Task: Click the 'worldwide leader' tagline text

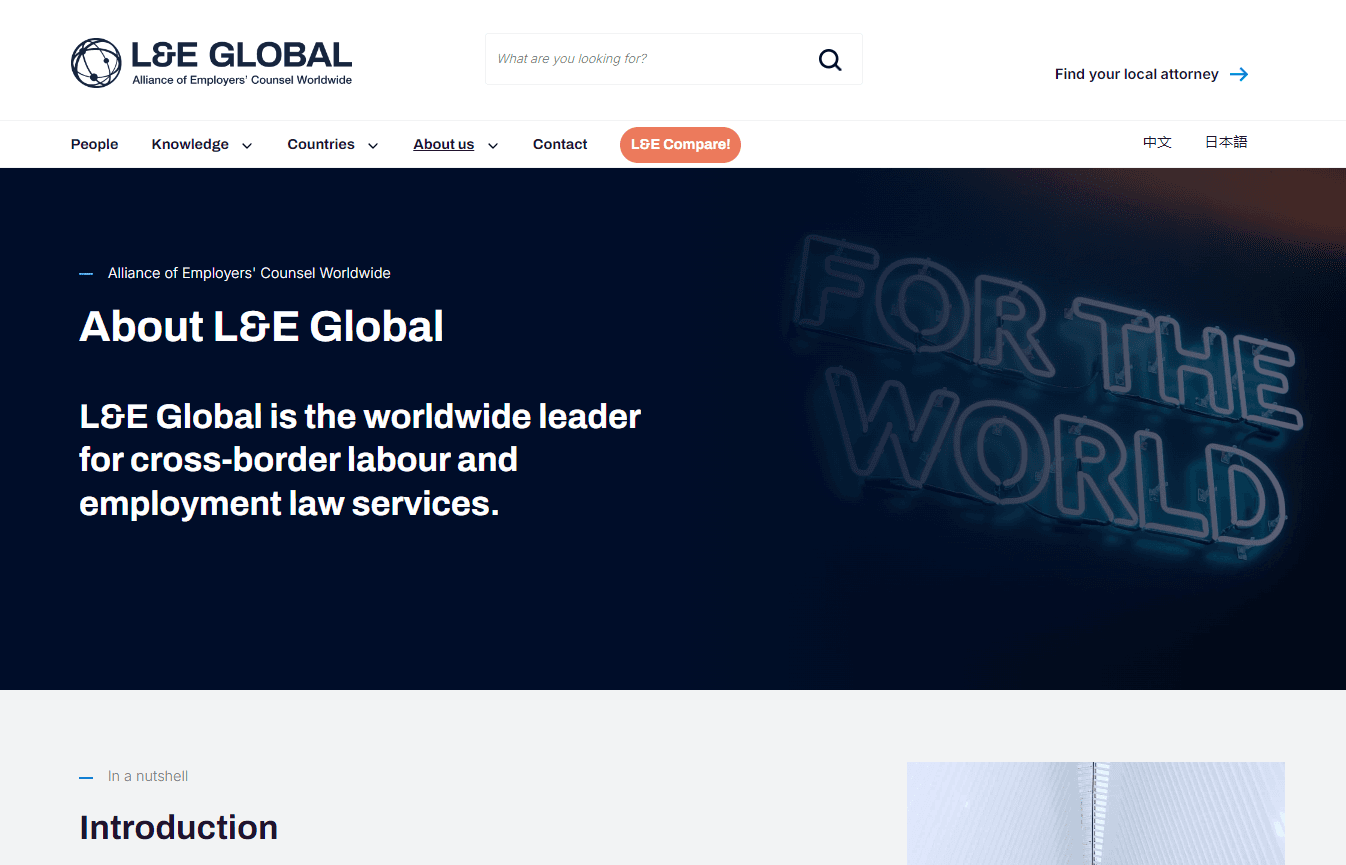Action: 360,459
